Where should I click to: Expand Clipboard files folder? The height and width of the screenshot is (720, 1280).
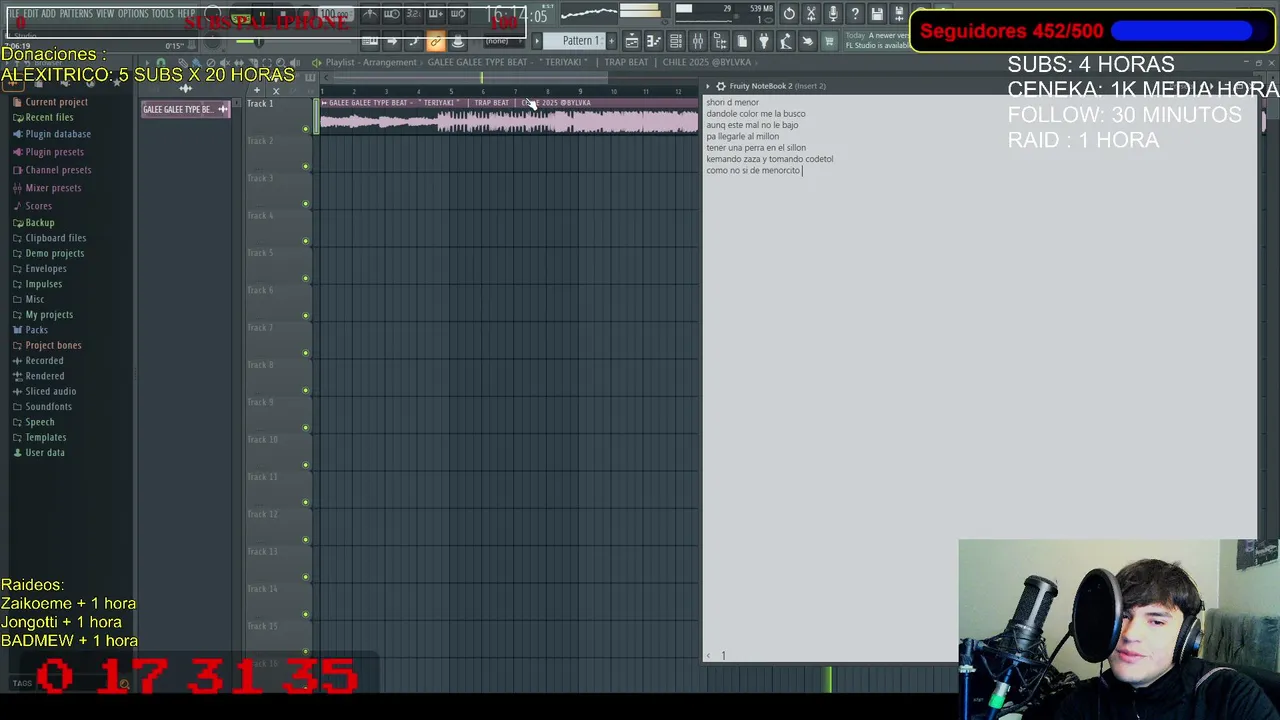pos(55,238)
